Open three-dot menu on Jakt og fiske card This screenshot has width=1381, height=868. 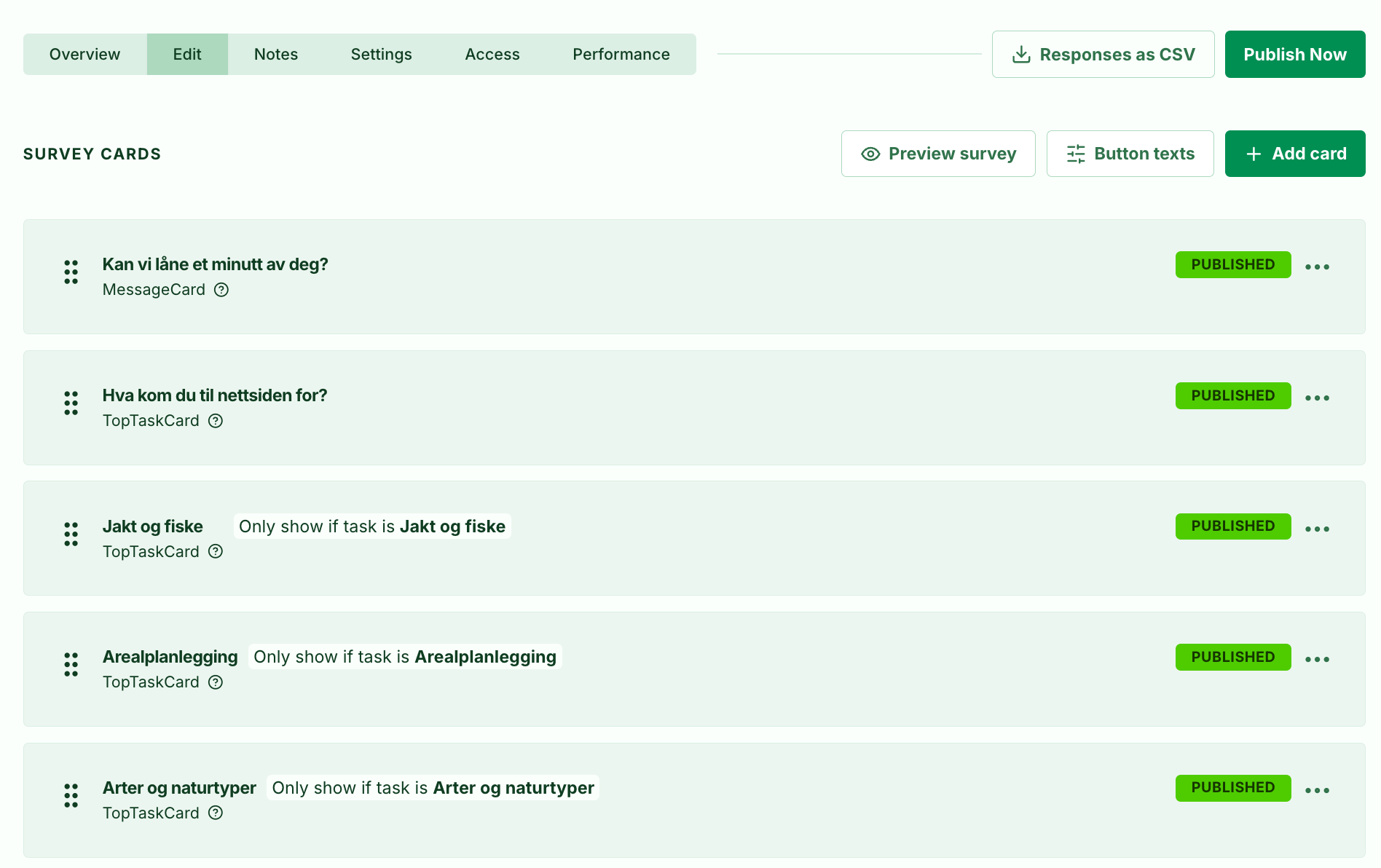[1317, 529]
